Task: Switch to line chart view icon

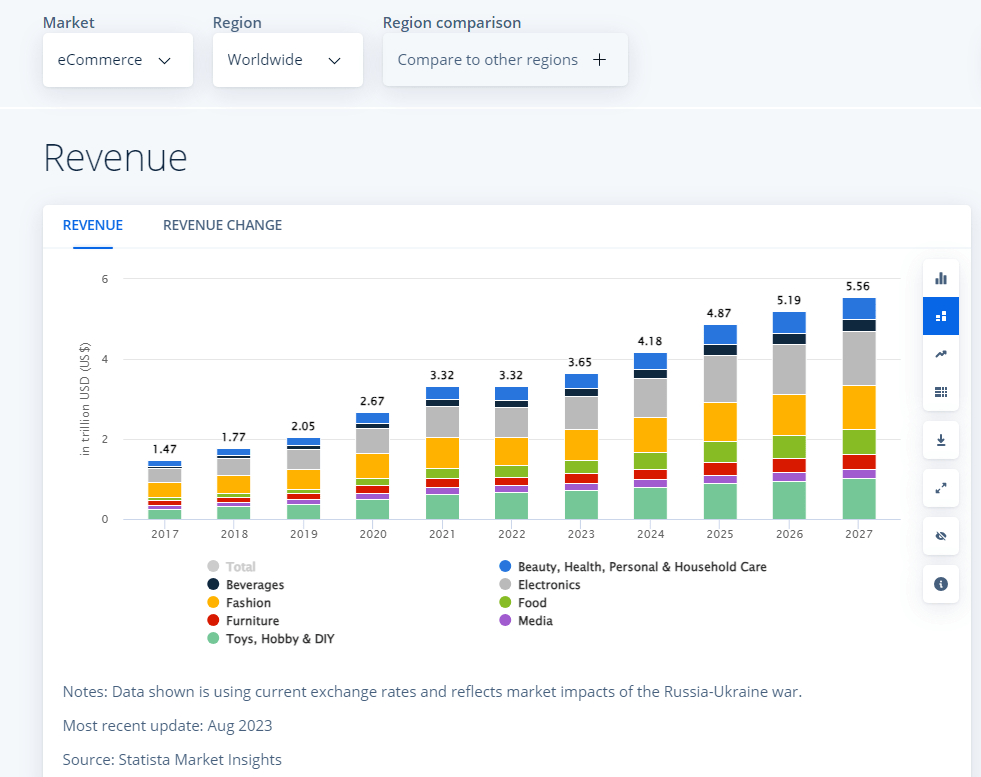Action: [940, 354]
